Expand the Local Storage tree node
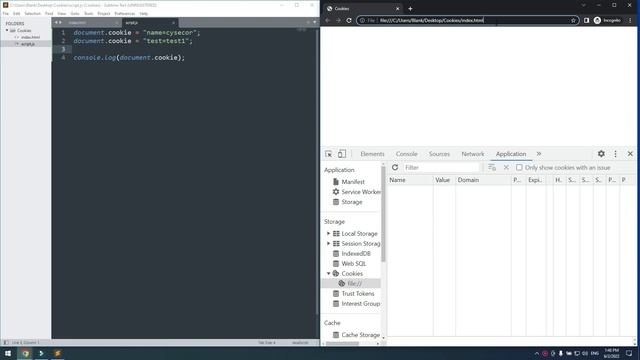 pyautogui.click(x=328, y=233)
